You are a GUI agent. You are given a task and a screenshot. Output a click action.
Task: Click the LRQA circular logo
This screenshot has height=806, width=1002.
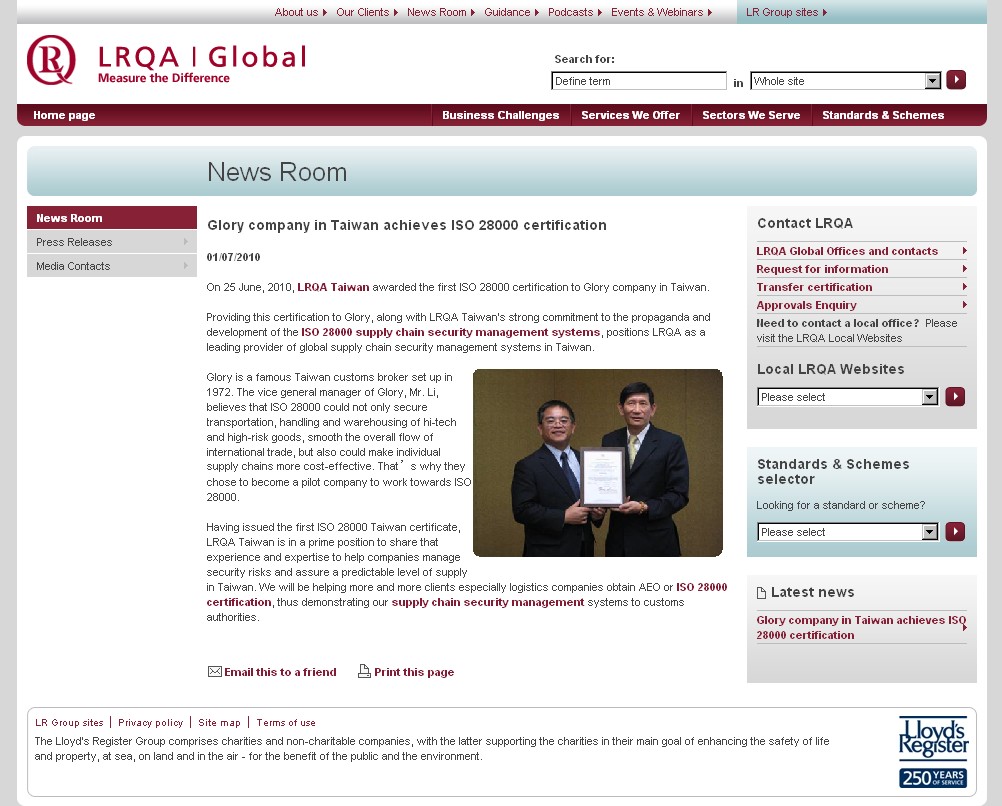pyautogui.click(x=51, y=59)
